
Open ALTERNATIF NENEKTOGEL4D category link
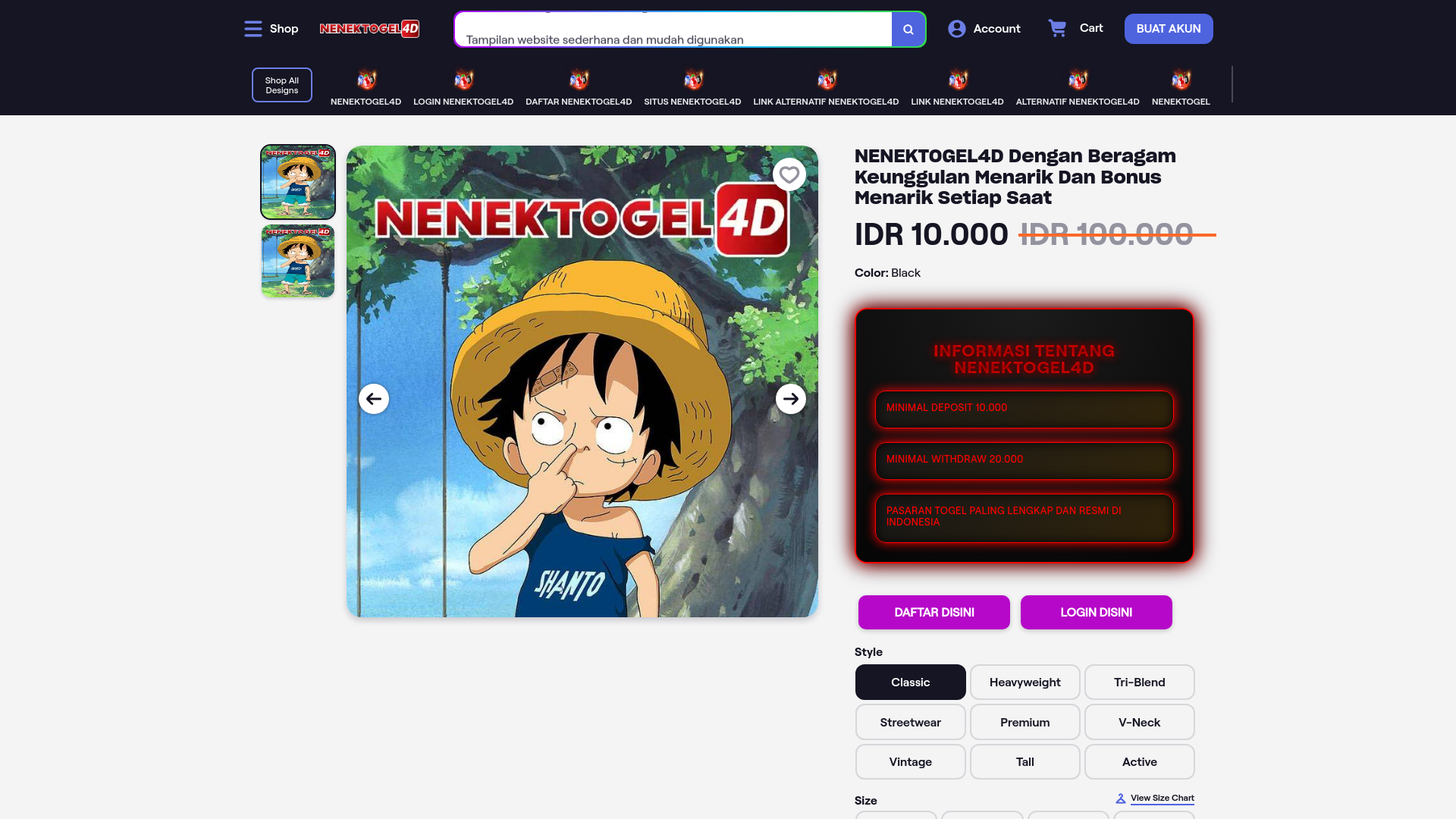pos(1078,102)
